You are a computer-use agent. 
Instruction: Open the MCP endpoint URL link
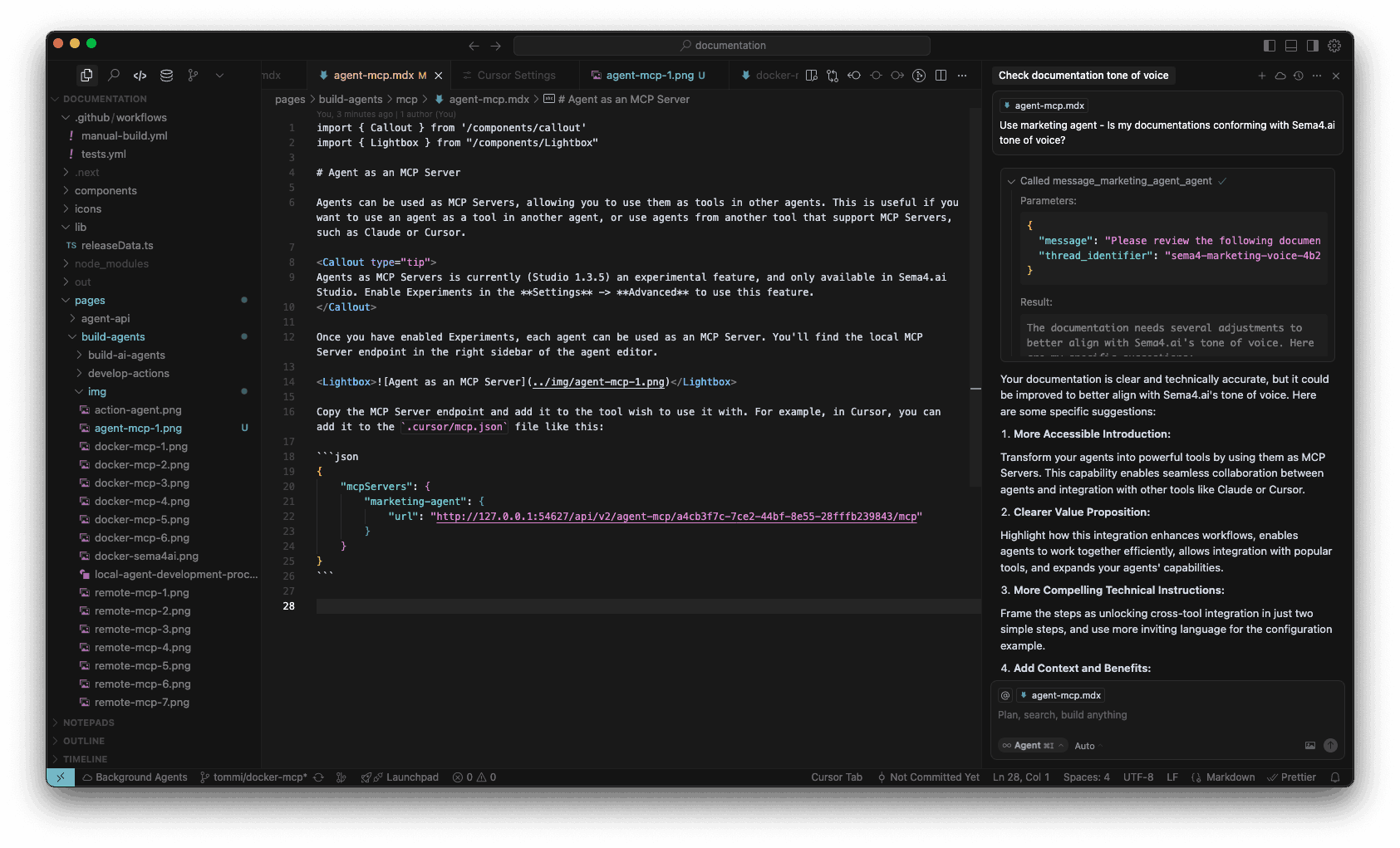coord(676,517)
